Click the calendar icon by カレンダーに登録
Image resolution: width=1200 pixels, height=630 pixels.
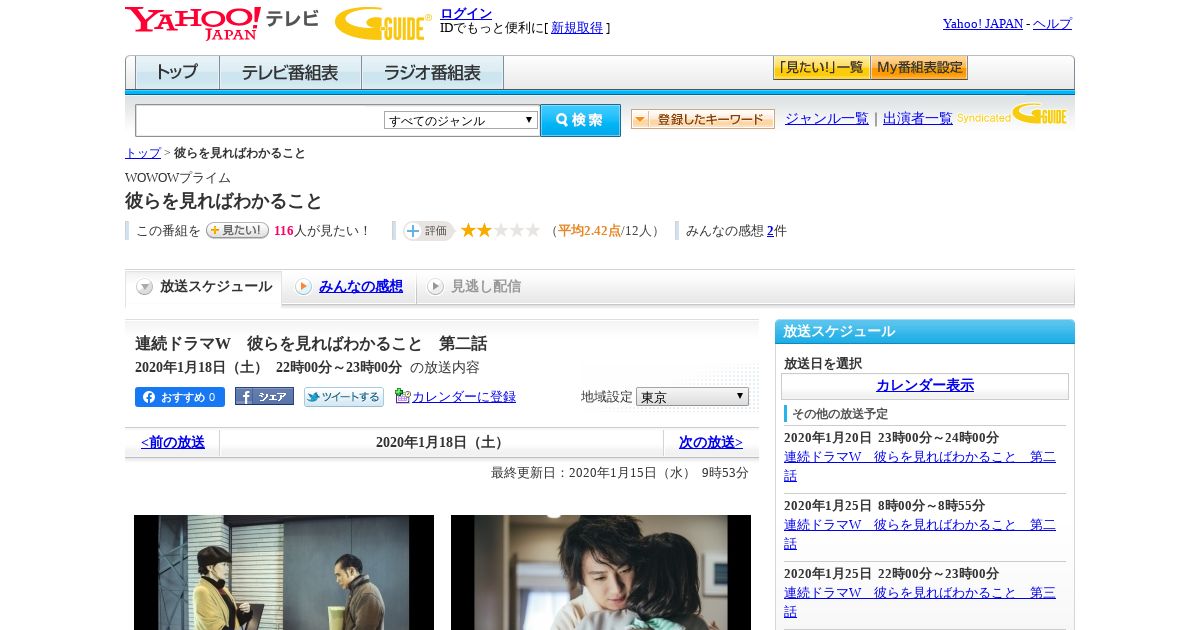402,395
